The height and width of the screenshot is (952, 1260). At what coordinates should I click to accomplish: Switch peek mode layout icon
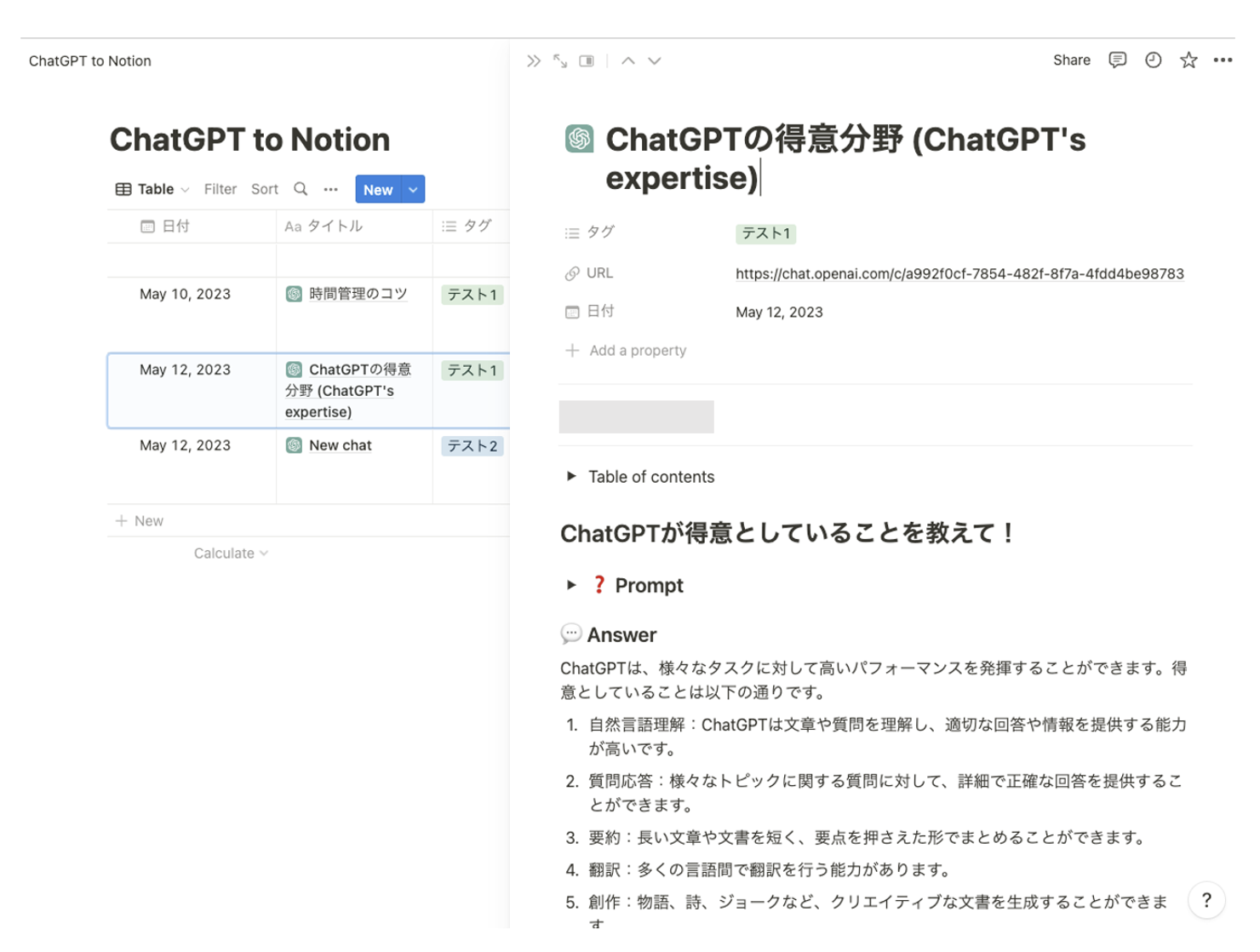(x=587, y=61)
